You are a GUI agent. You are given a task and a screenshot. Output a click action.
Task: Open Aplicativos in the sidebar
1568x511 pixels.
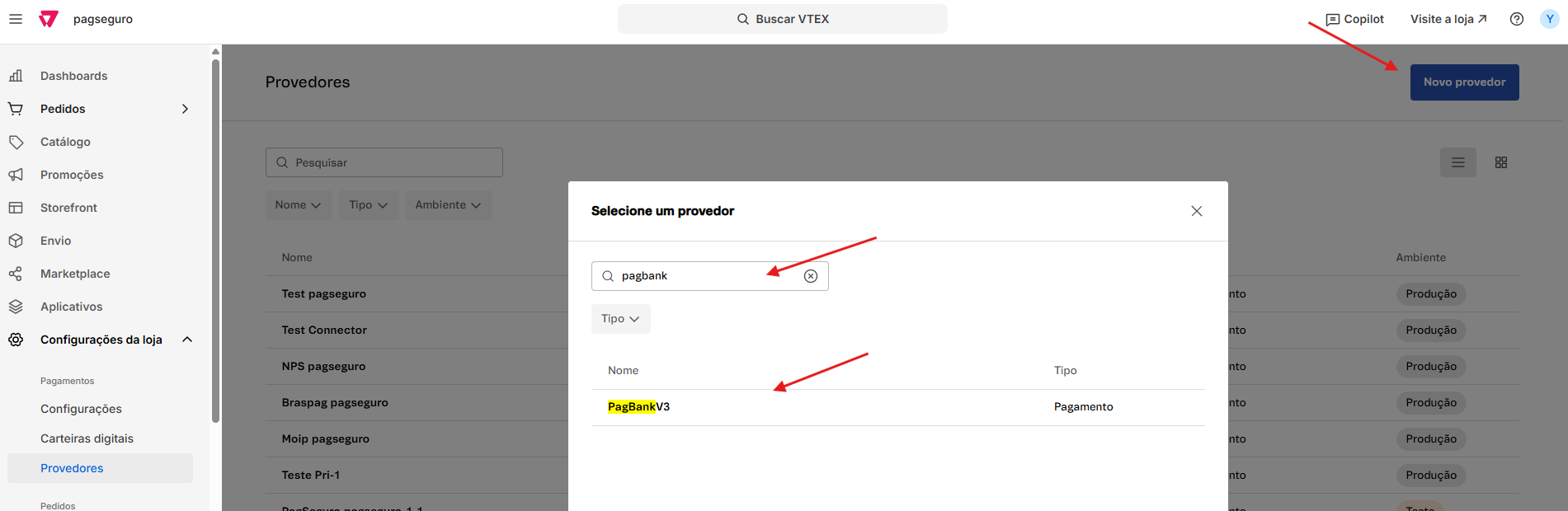click(72, 307)
